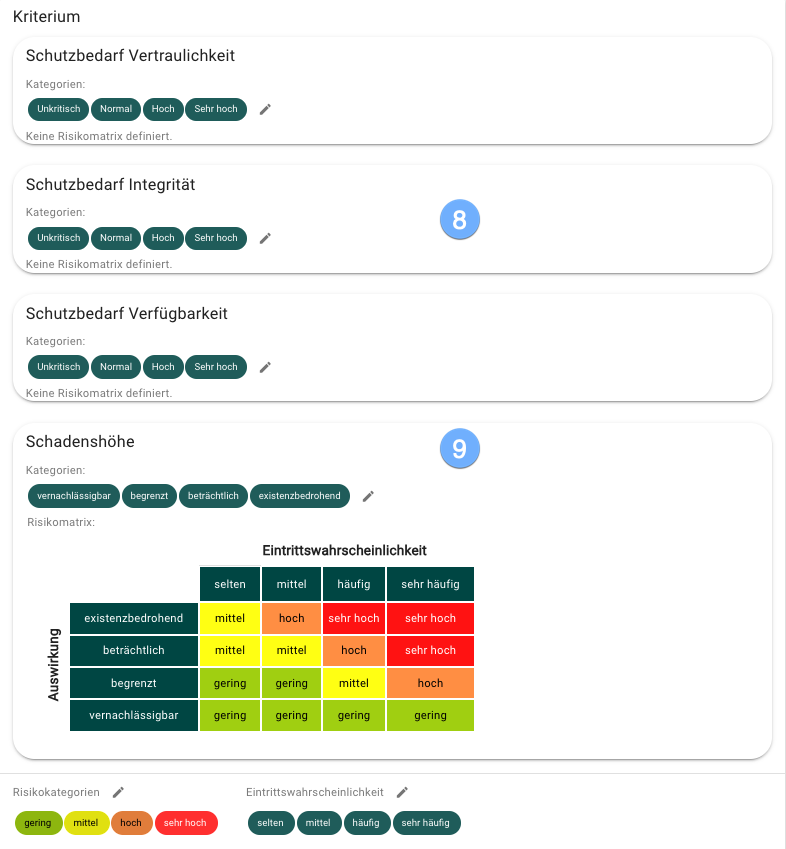The width and height of the screenshot is (786, 849).
Task: Select matrix cell existenzbedrohend / selten
Action: [x=230, y=618]
